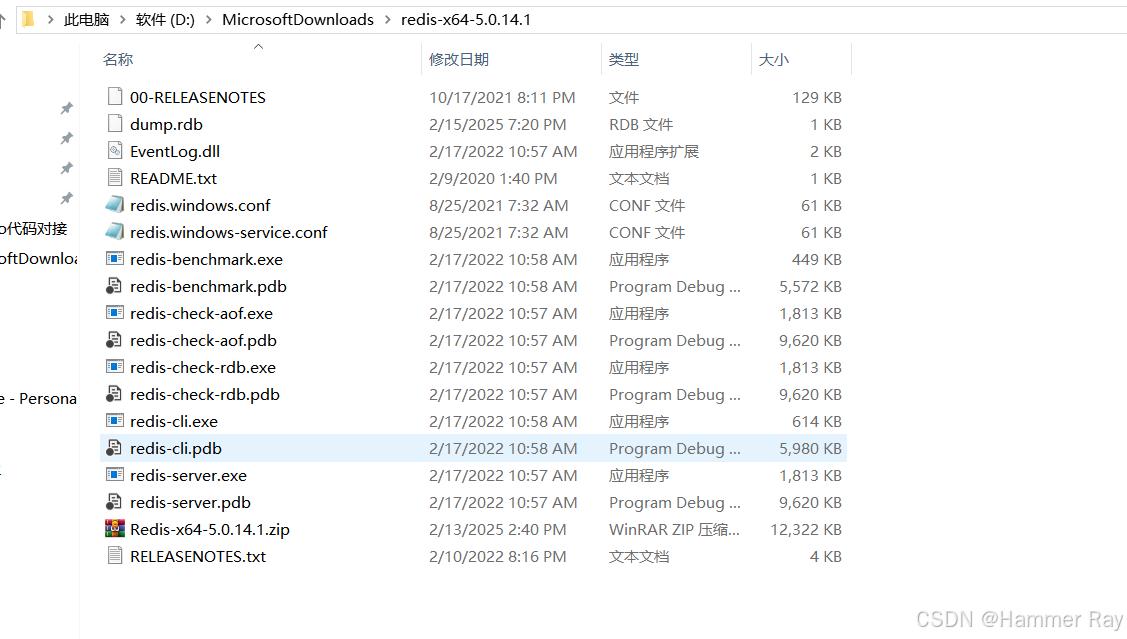Select the redis-benchmark.exe application icon
This screenshot has height=639, width=1127.
pyautogui.click(x=115, y=259)
